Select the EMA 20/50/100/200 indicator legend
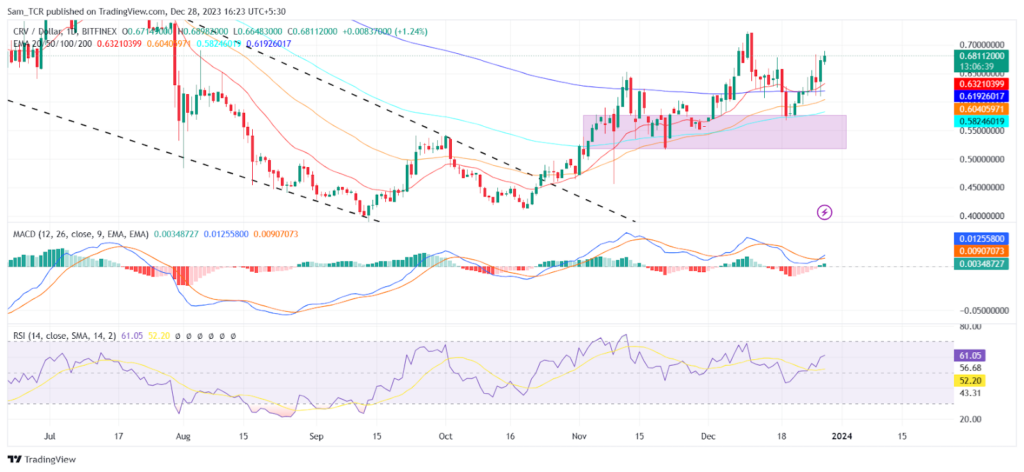1024x472 pixels. pyautogui.click(x=54, y=43)
